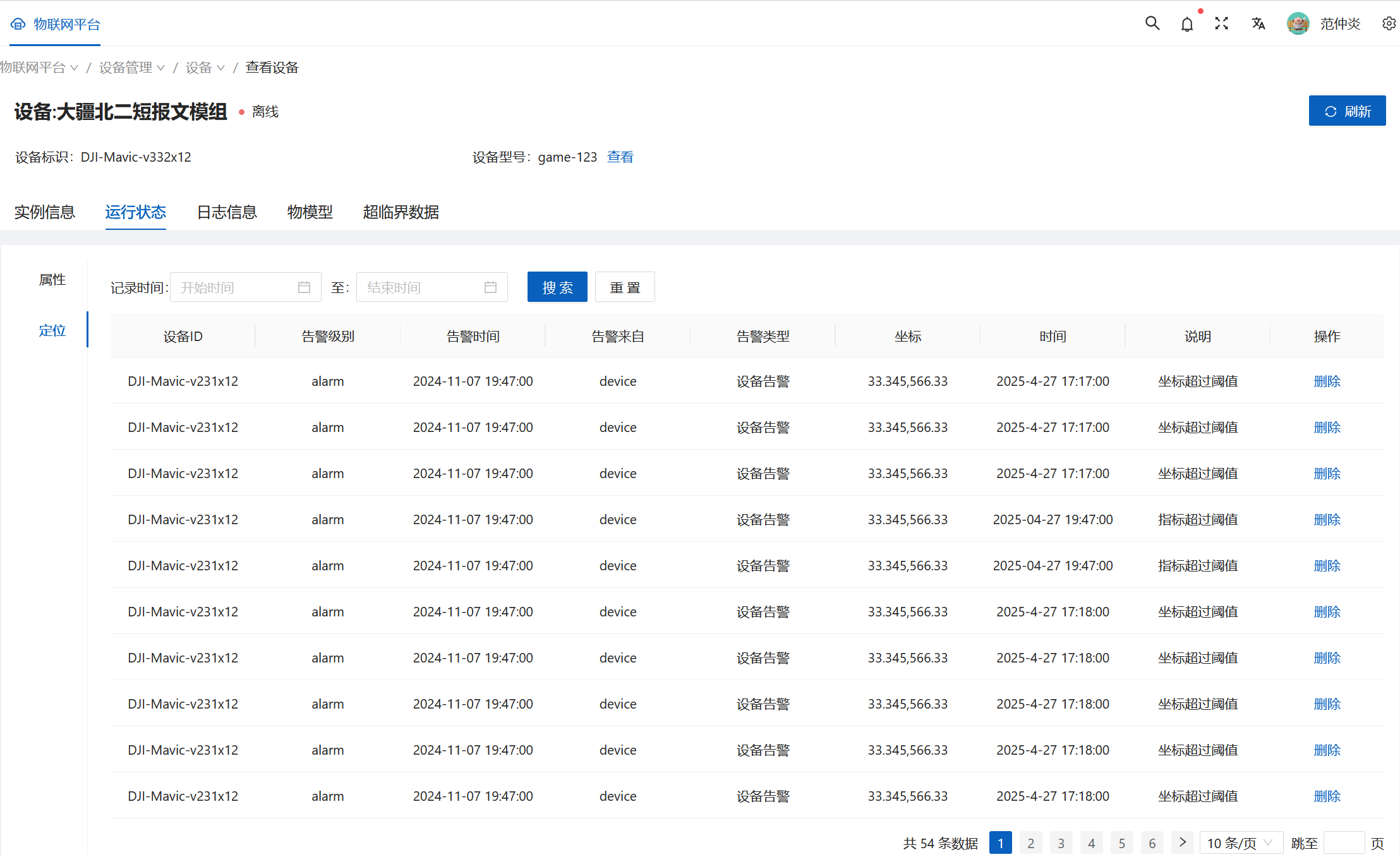Switch to the 日志信息 tab

227,212
